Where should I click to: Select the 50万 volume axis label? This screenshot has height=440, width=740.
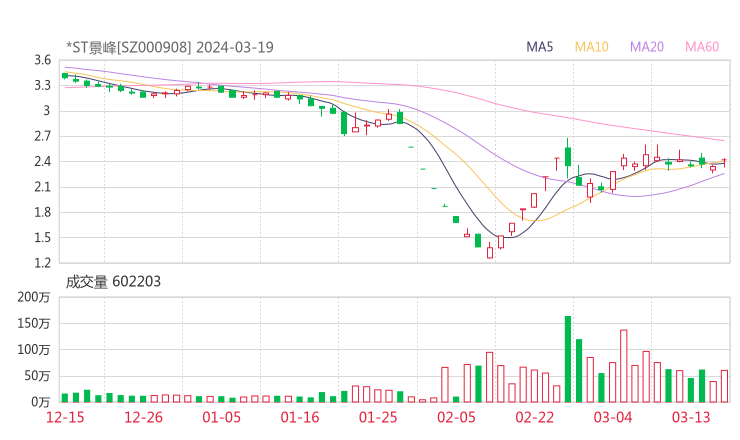(x=37, y=376)
